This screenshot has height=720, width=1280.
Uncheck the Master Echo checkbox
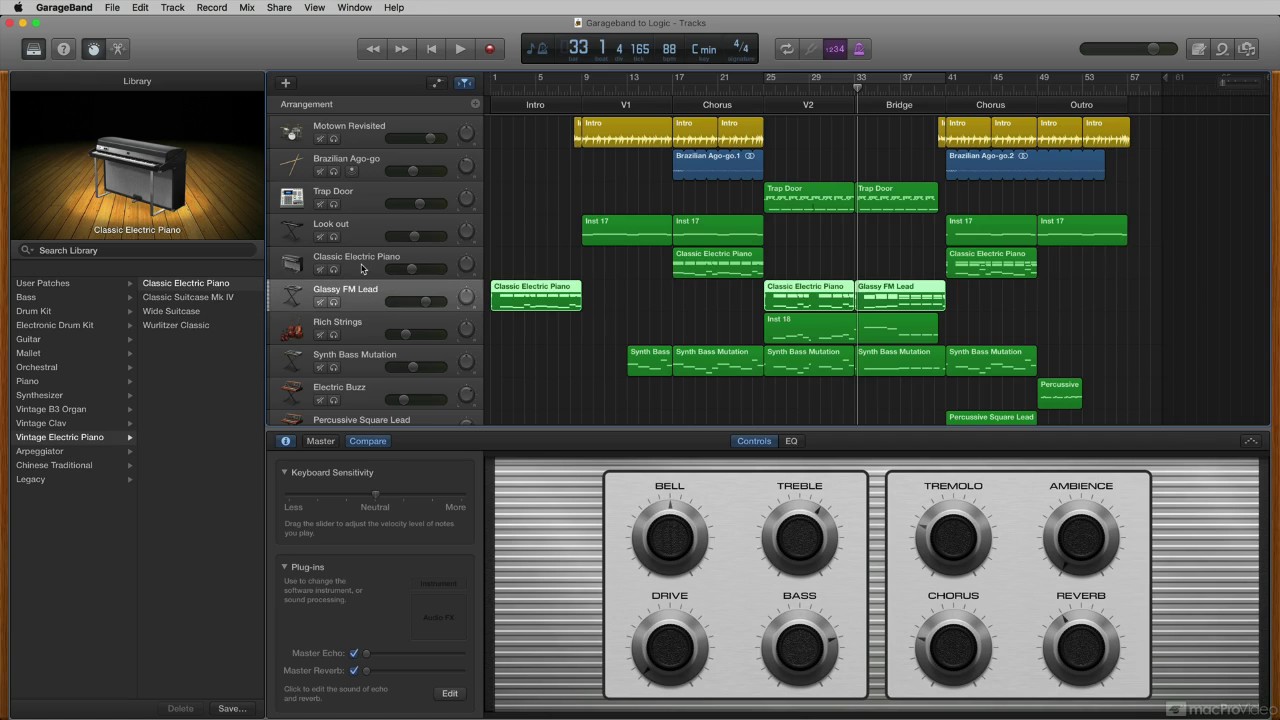tap(354, 652)
